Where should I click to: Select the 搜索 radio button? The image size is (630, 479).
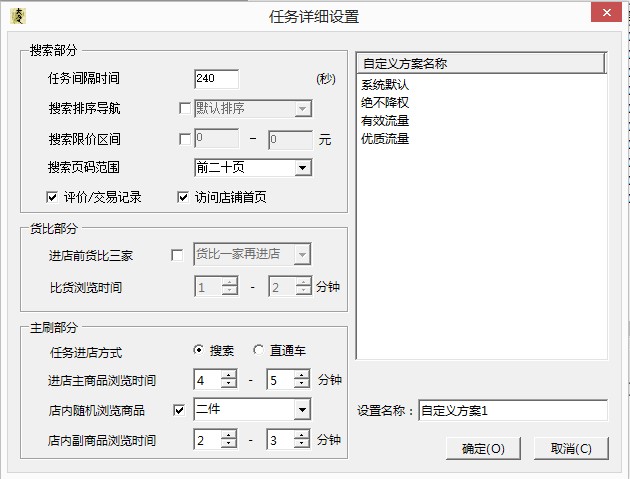(198, 350)
